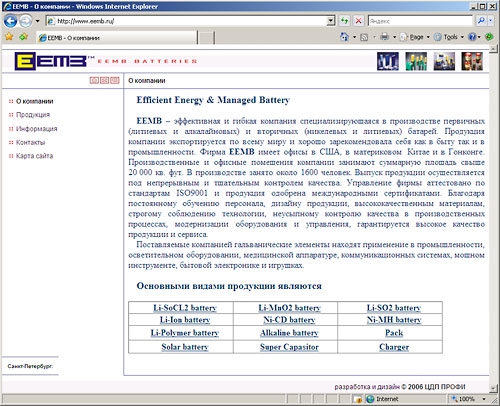Image resolution: width=500 pixels, height=406 pixels.
Task: Click into the Яндекс search box
Action: click(x=421, y=21)
